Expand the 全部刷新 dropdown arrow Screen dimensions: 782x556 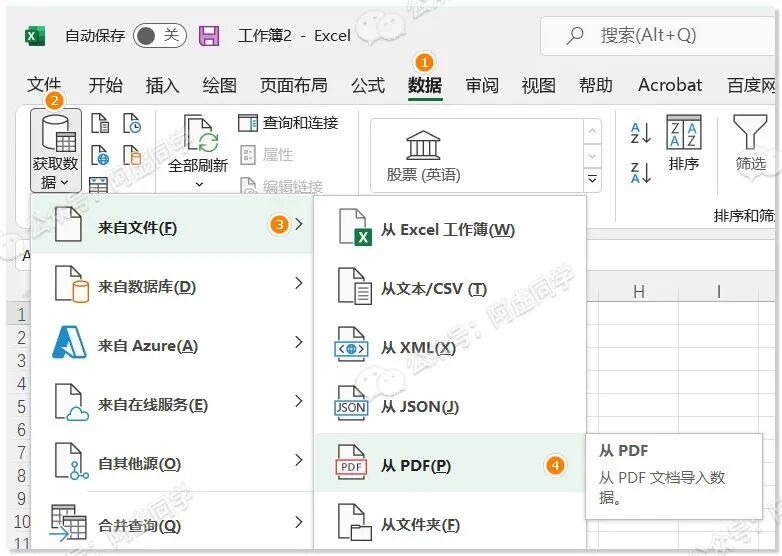(199, 185)
